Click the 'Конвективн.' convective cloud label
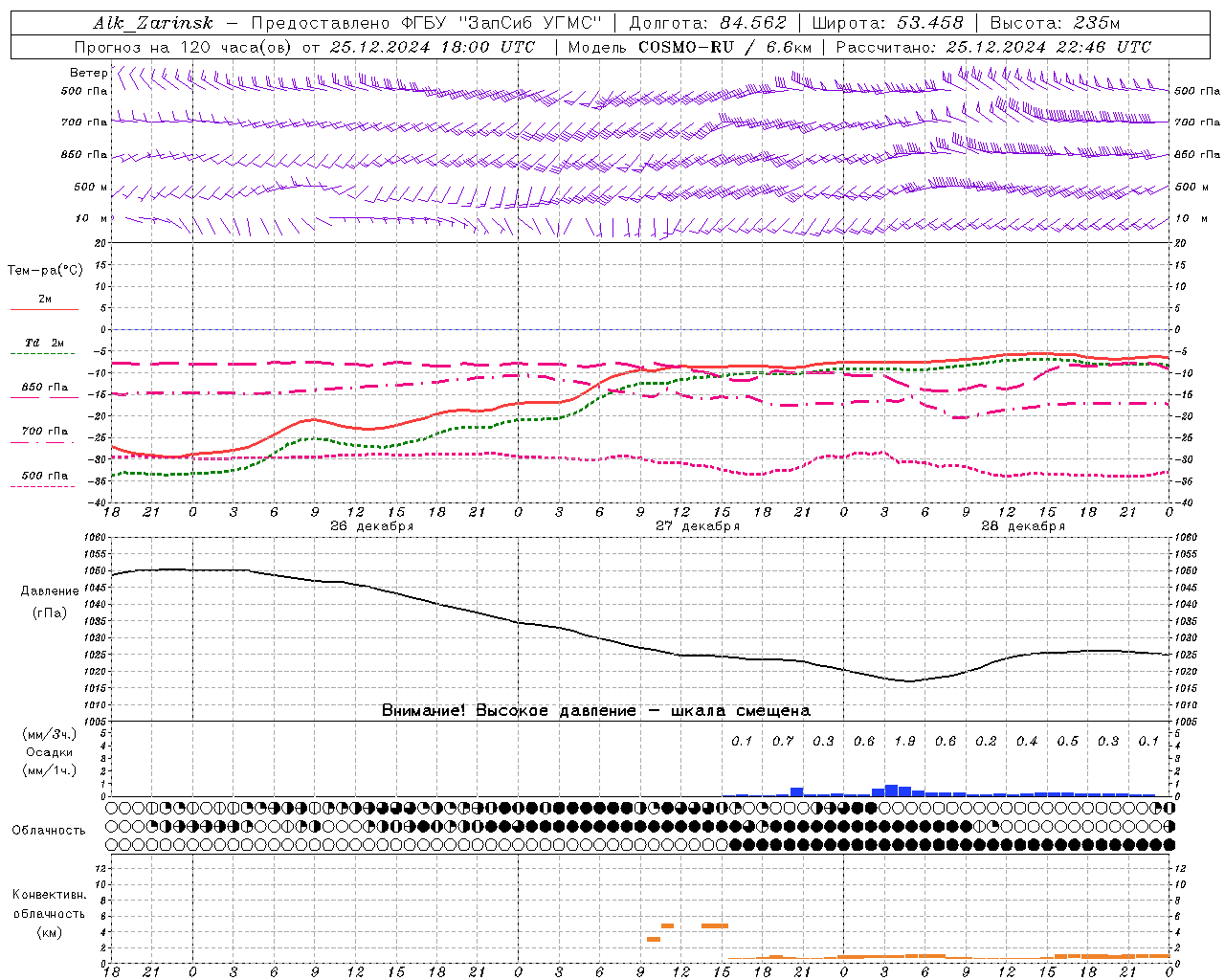The height and width of the screenshot is (980, 1225). pyautogui.click(x=49, y=896)
